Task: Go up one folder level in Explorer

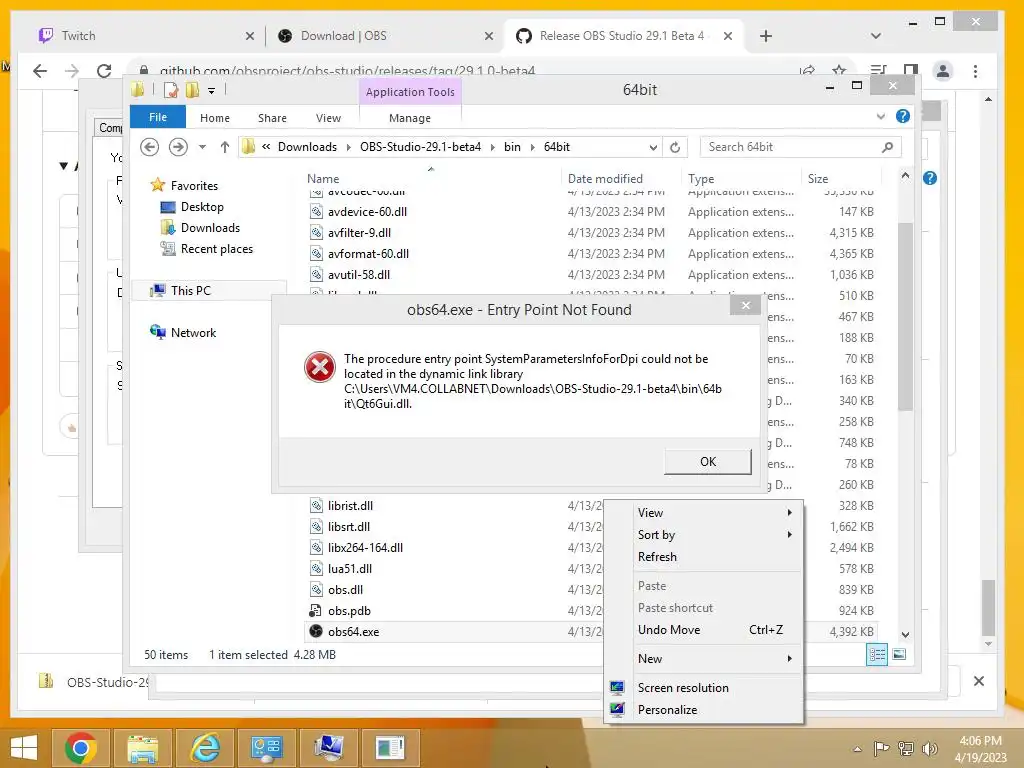Action: (225, 147)
